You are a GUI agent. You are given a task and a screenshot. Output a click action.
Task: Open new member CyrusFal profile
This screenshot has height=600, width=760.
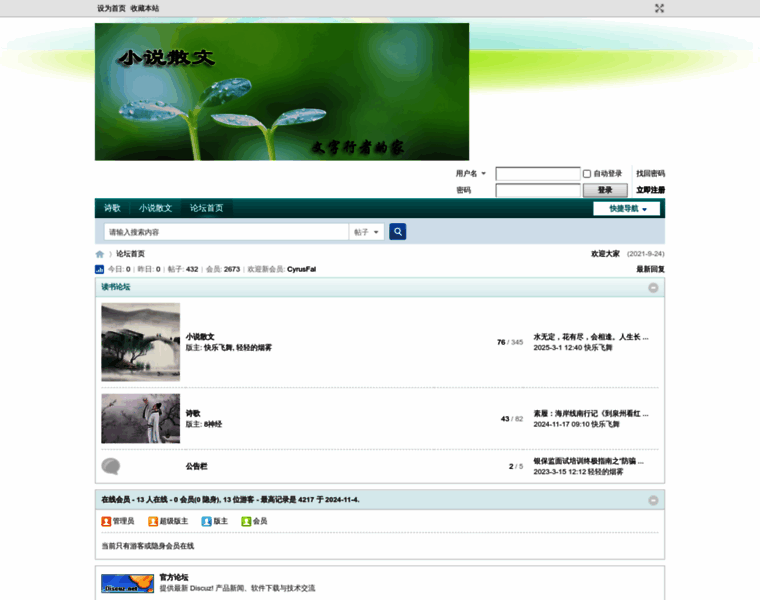[301, 269]
